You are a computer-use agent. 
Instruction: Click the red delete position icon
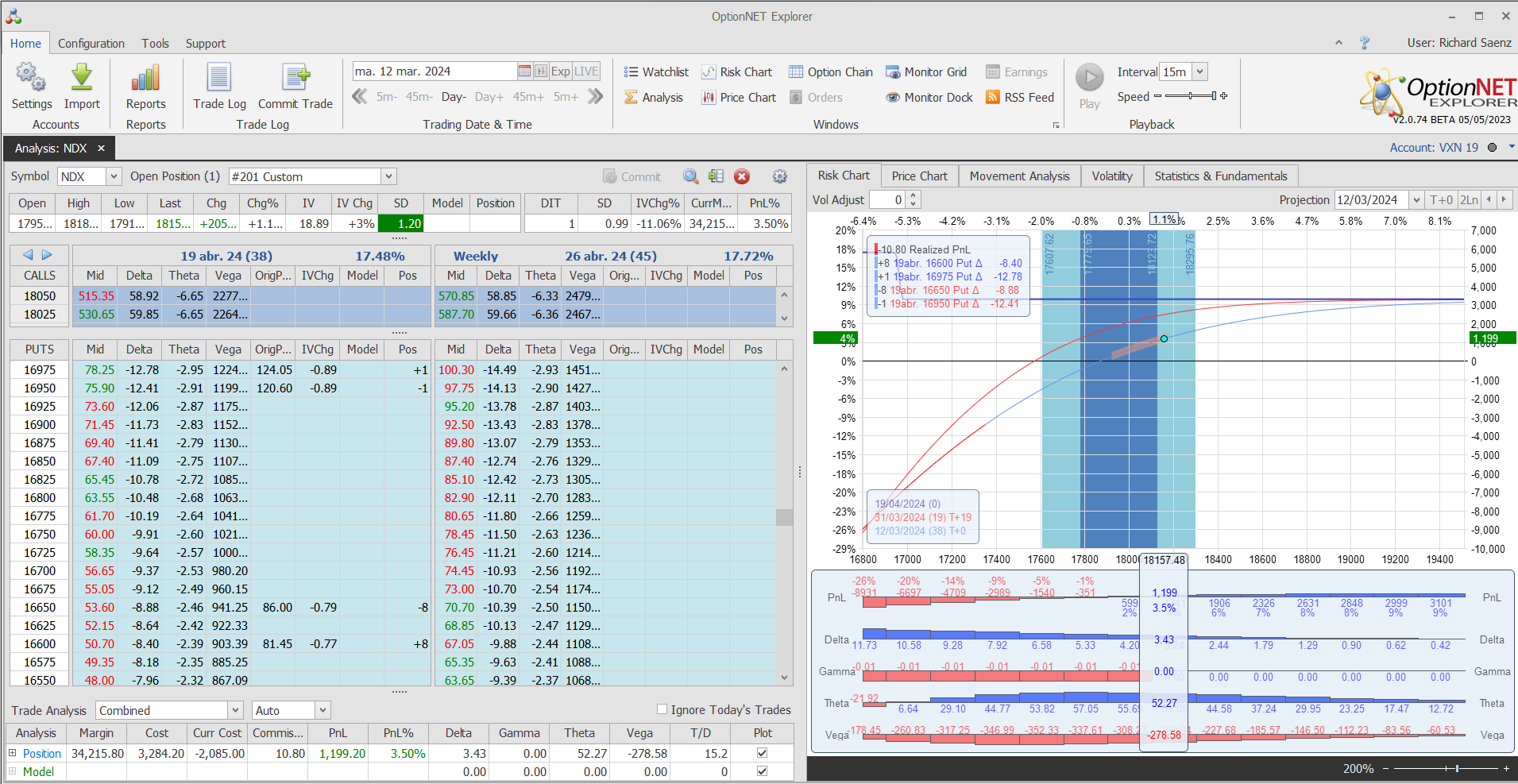tap(742, 176)
